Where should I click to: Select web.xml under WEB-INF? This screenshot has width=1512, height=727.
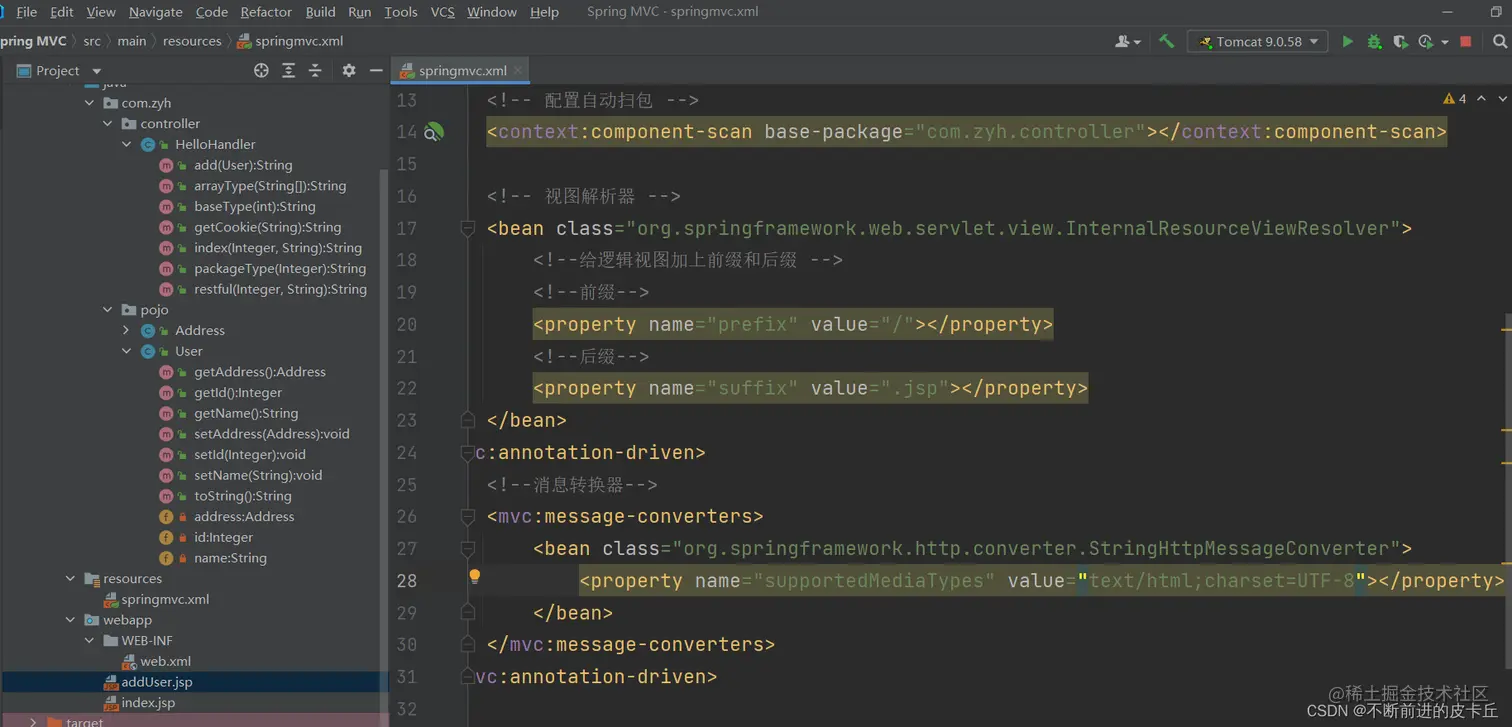165,662
